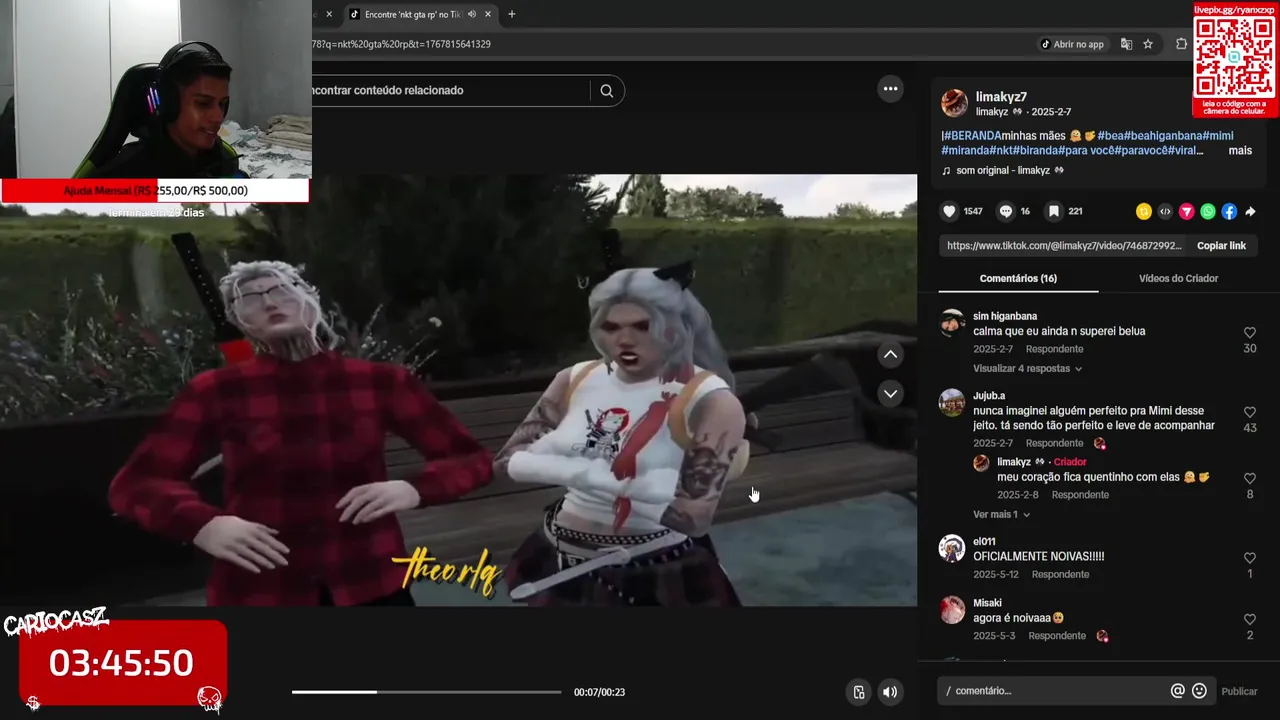The width and height of the screenshot is (1280, 720).
Task: Click the 'Abrir no app' button
Action: (1071, 44)
